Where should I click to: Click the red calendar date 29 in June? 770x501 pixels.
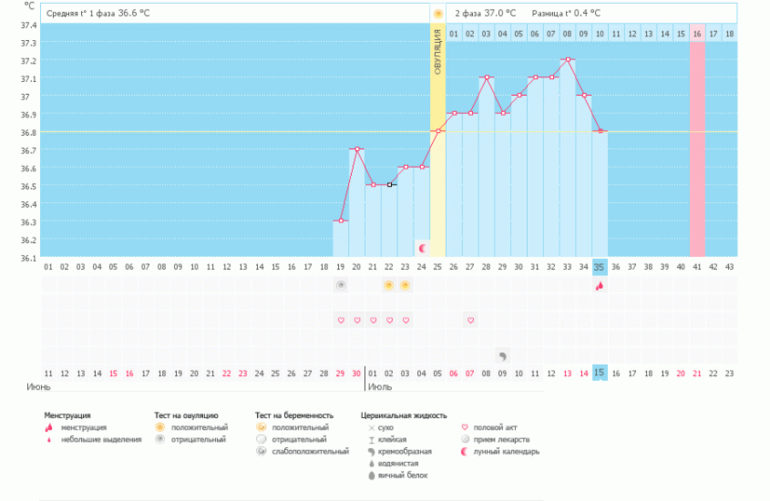[x=340, y=373]
